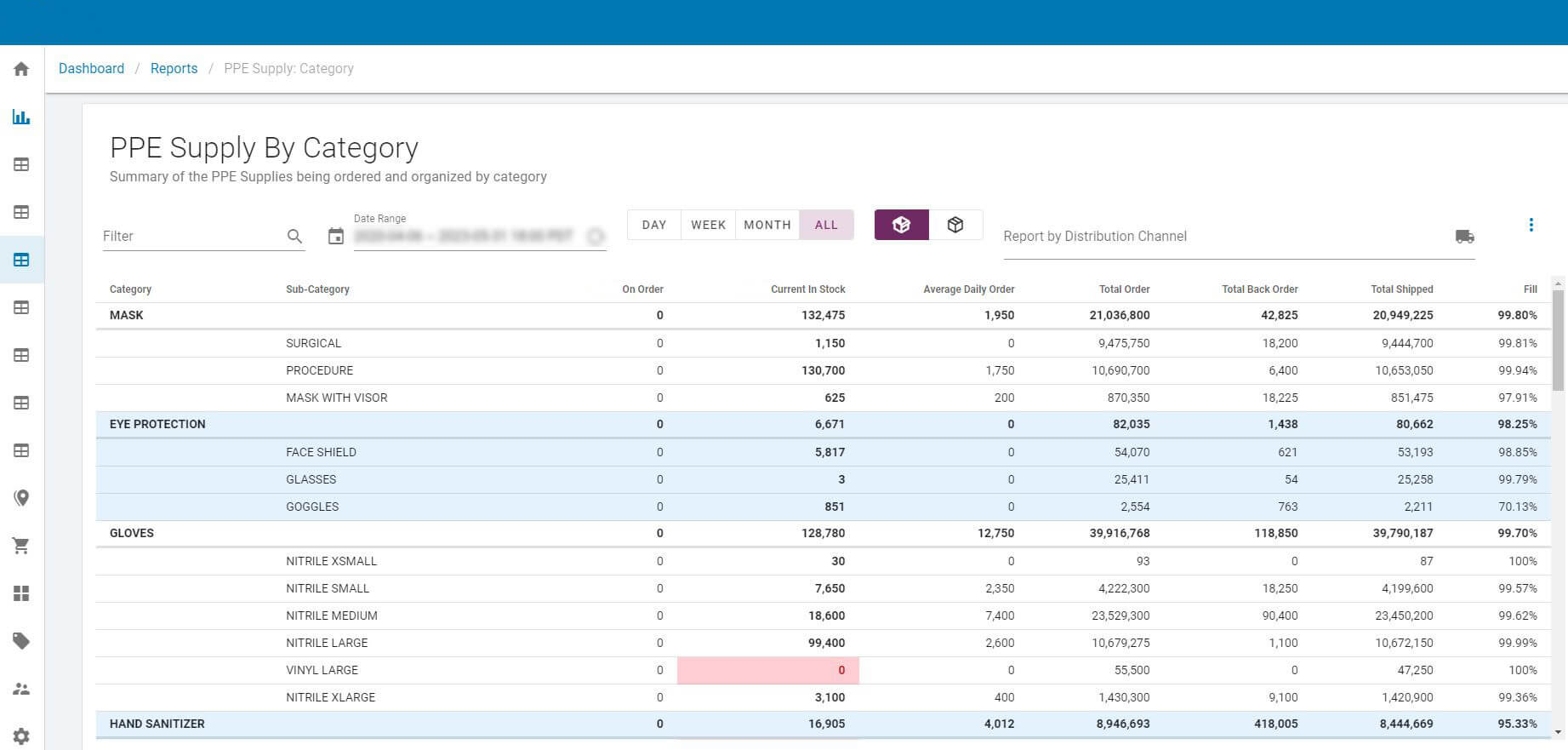
Task: Open the bar chart analytics icon
Action: point(21,117)
